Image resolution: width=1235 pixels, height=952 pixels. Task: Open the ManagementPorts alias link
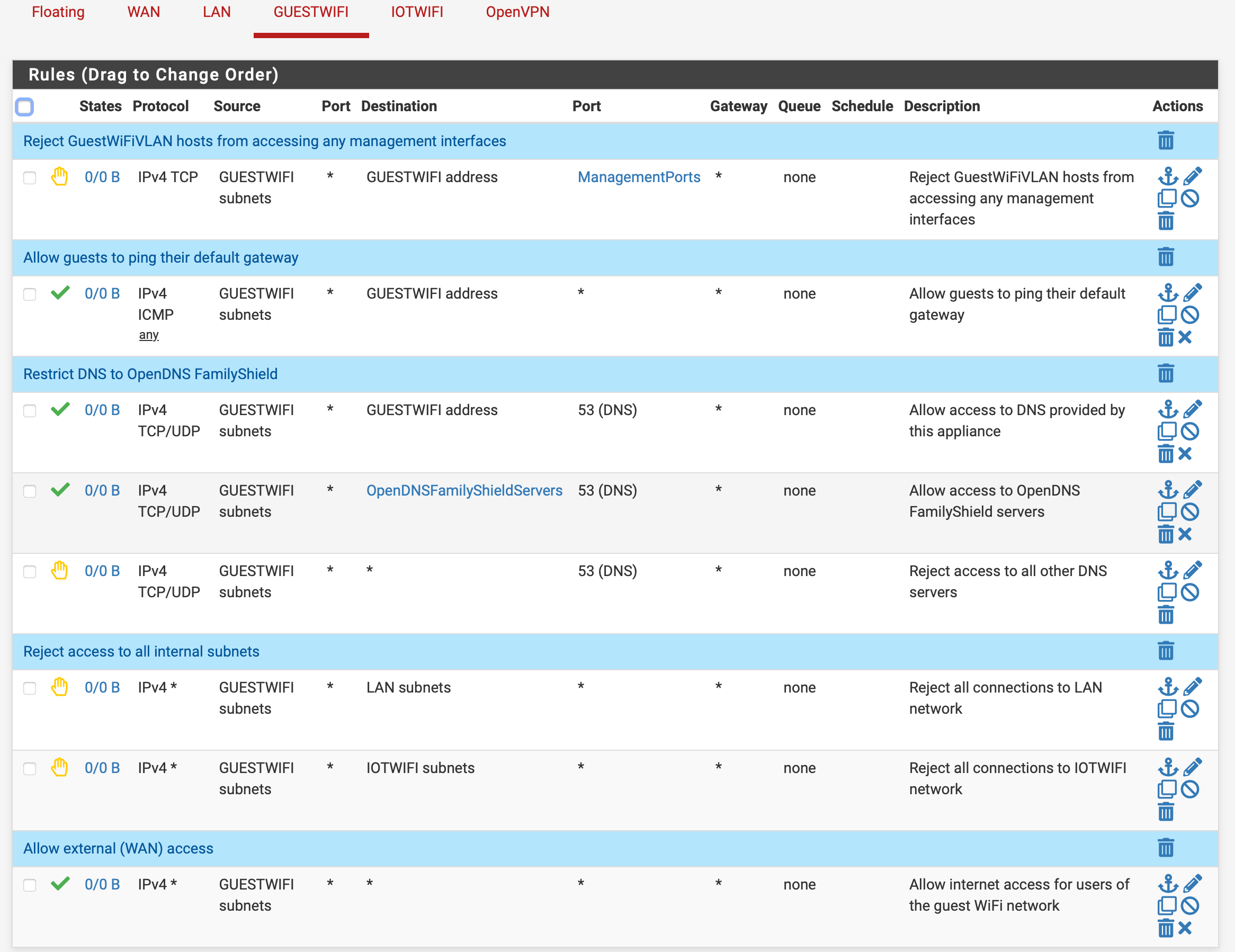click(639, 177)
